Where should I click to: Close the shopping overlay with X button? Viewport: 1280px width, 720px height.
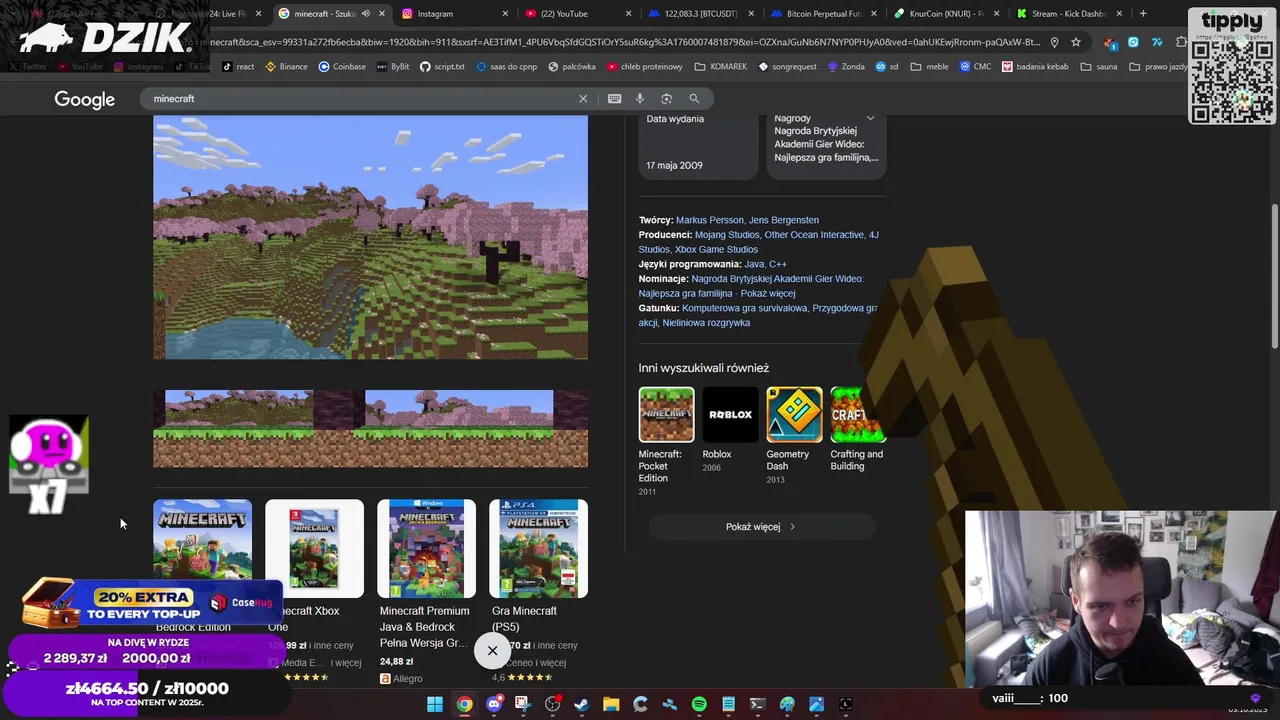pyautogui.click(x=492, y=651)
